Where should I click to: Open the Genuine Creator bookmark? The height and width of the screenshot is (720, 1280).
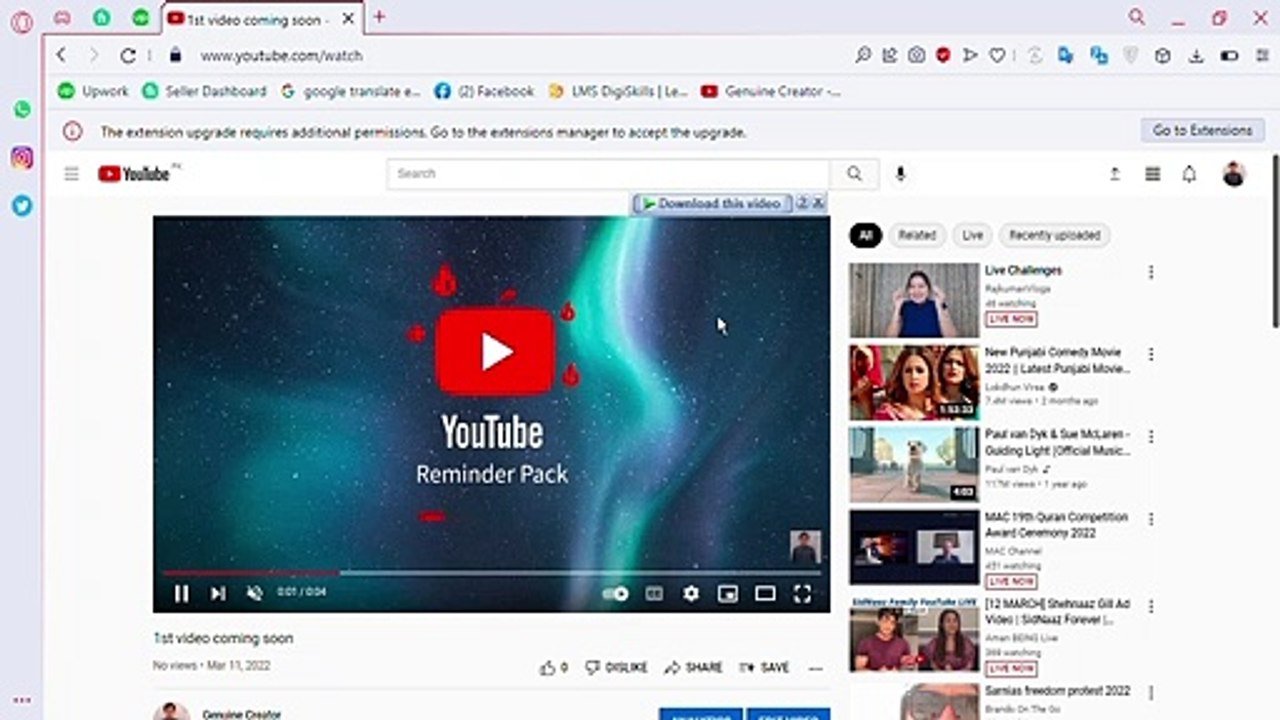click(x=771, y=91)
